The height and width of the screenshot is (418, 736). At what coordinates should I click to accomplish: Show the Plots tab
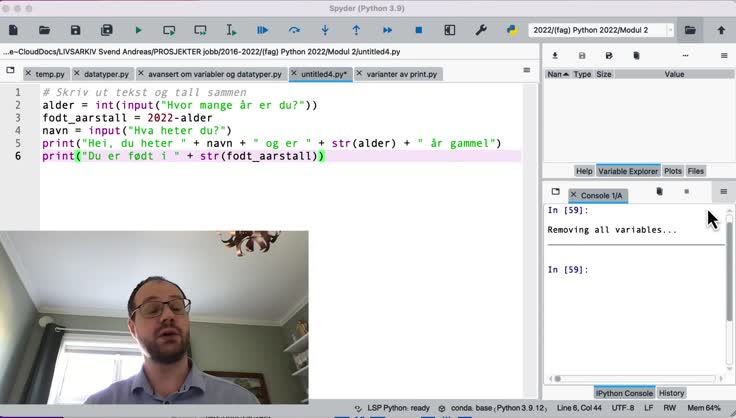[x=673, y=171]
